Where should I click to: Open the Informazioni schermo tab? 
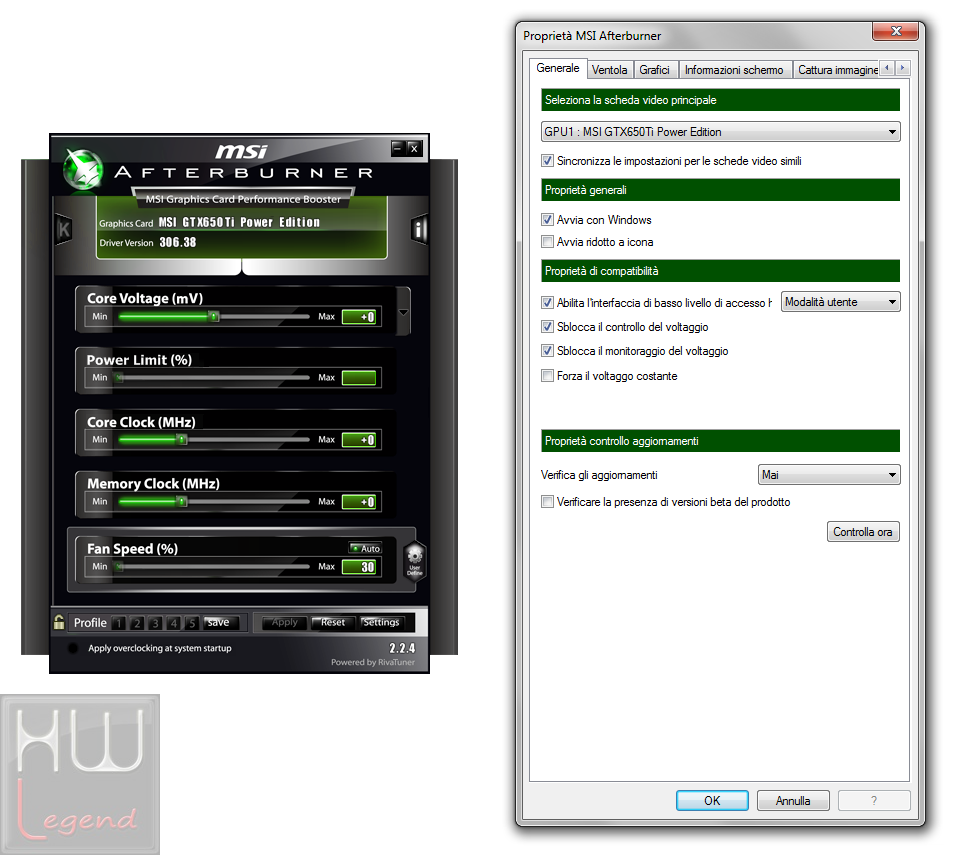[x=734, y=70]
